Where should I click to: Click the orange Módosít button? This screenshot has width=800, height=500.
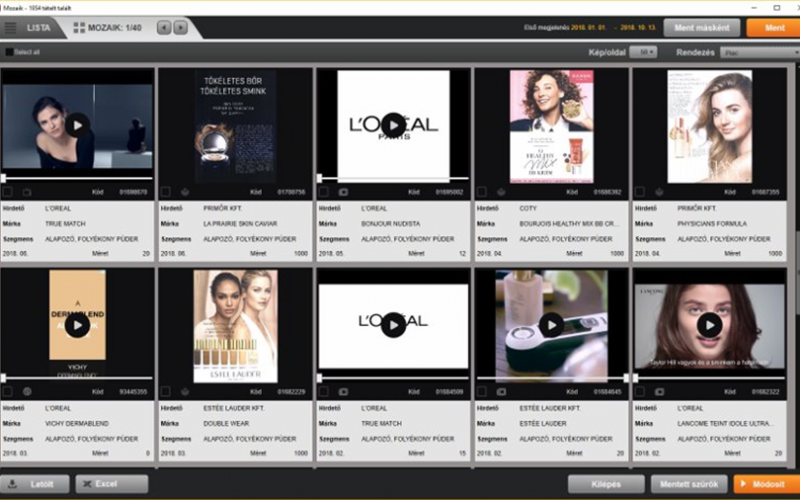click(766, 484)
